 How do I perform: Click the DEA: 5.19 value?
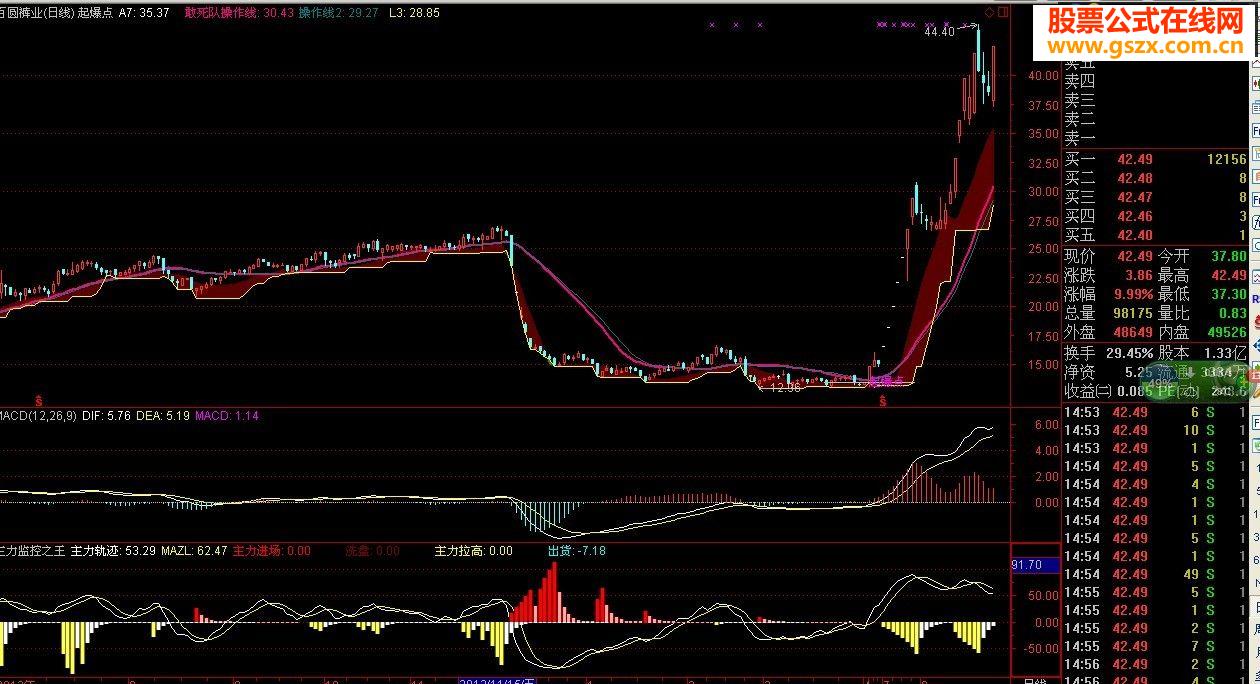pyautogui.click(x=163, y=415)
